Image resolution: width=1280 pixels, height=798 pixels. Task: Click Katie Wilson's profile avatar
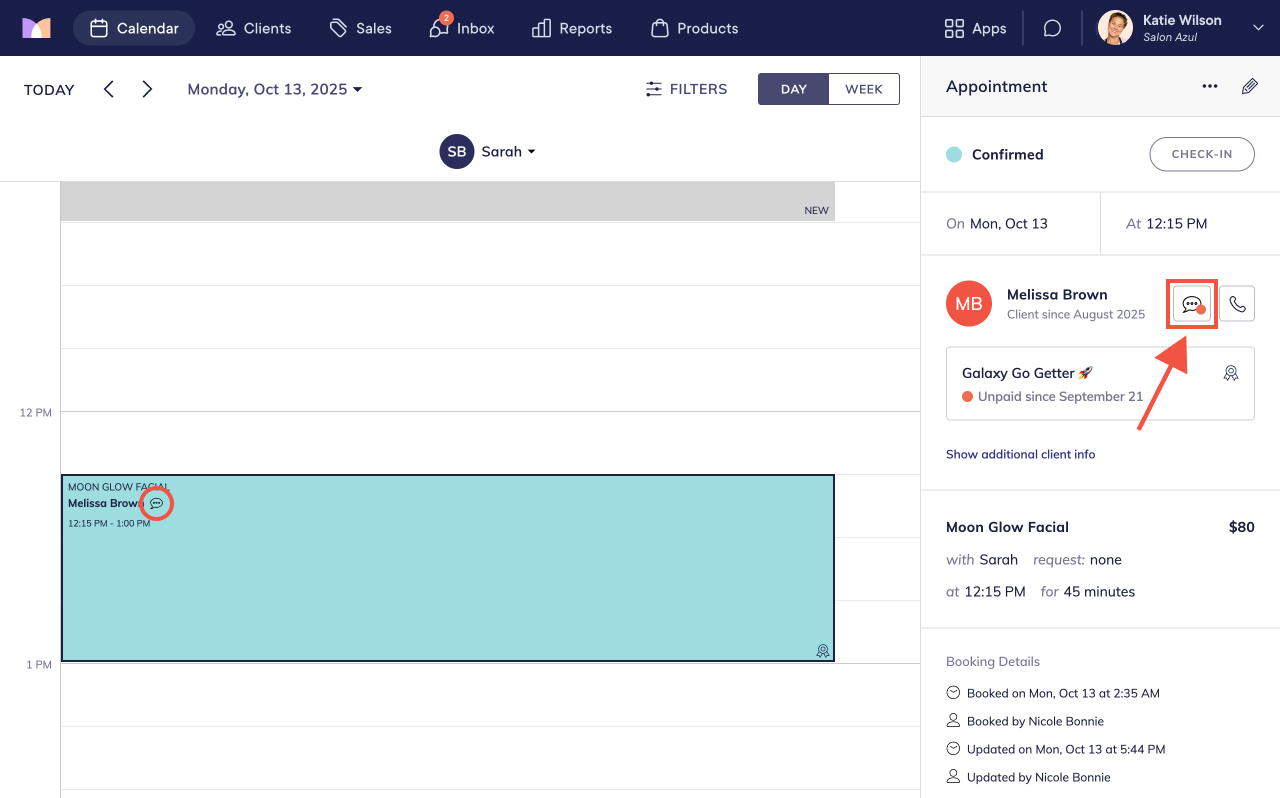point(1115,28)
